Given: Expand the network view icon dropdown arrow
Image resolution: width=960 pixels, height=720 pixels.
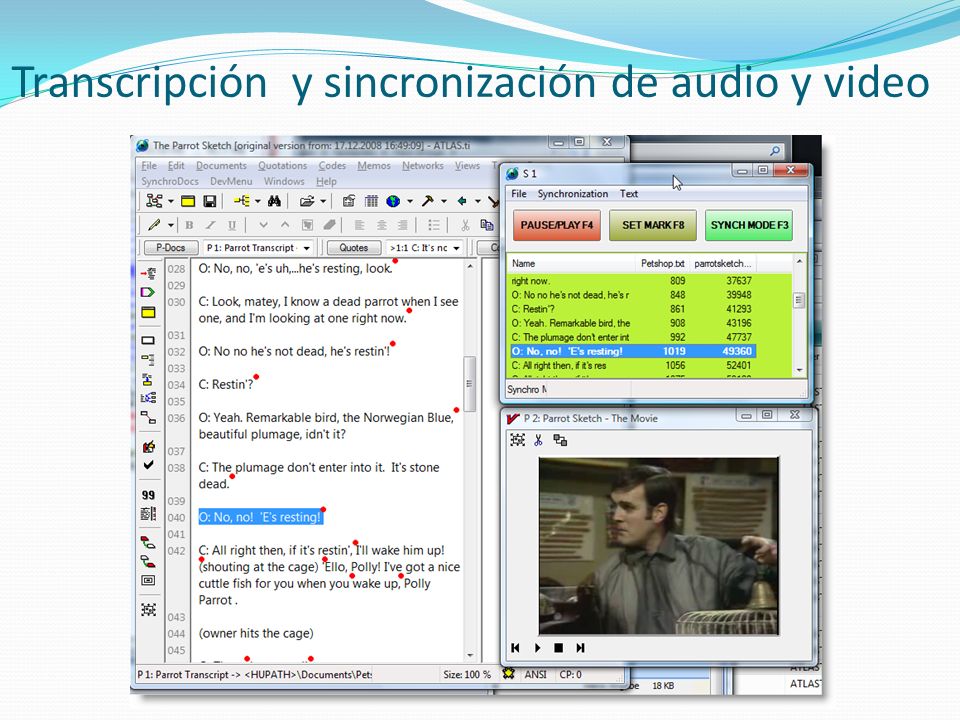Looking at the screenshot, I should coord(171,201).
